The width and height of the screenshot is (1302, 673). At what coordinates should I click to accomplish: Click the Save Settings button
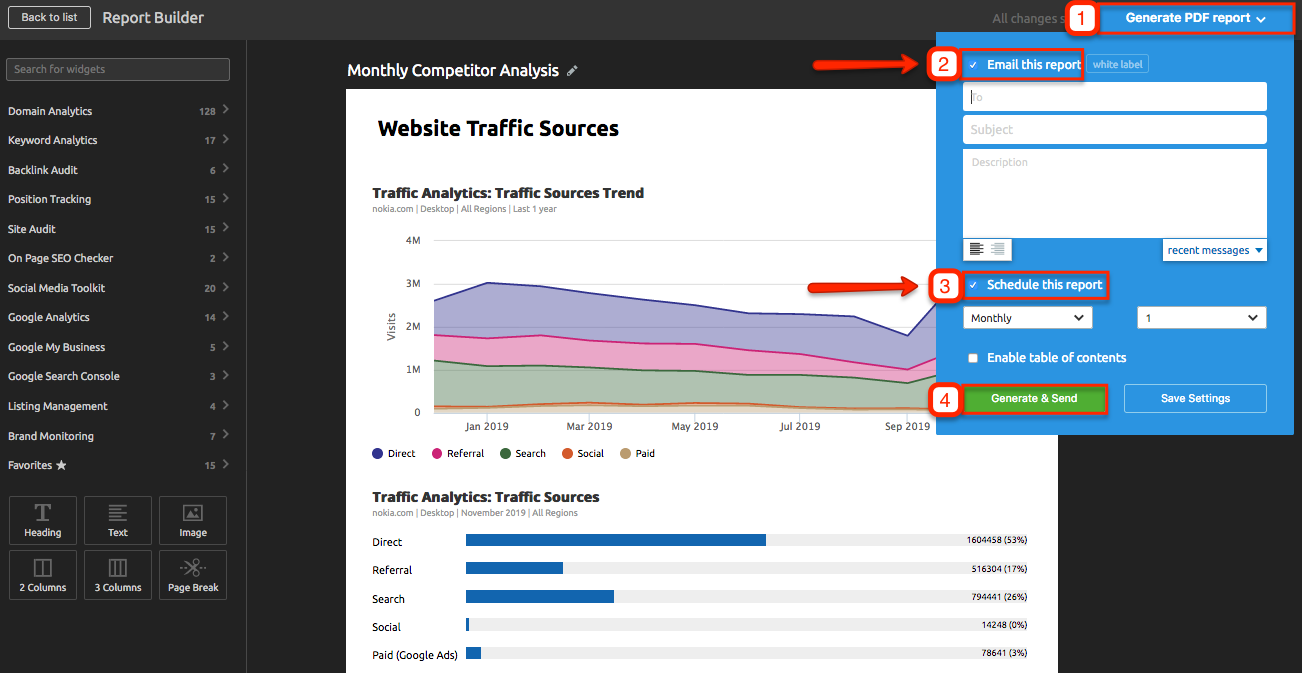(x=1195, y=399)
